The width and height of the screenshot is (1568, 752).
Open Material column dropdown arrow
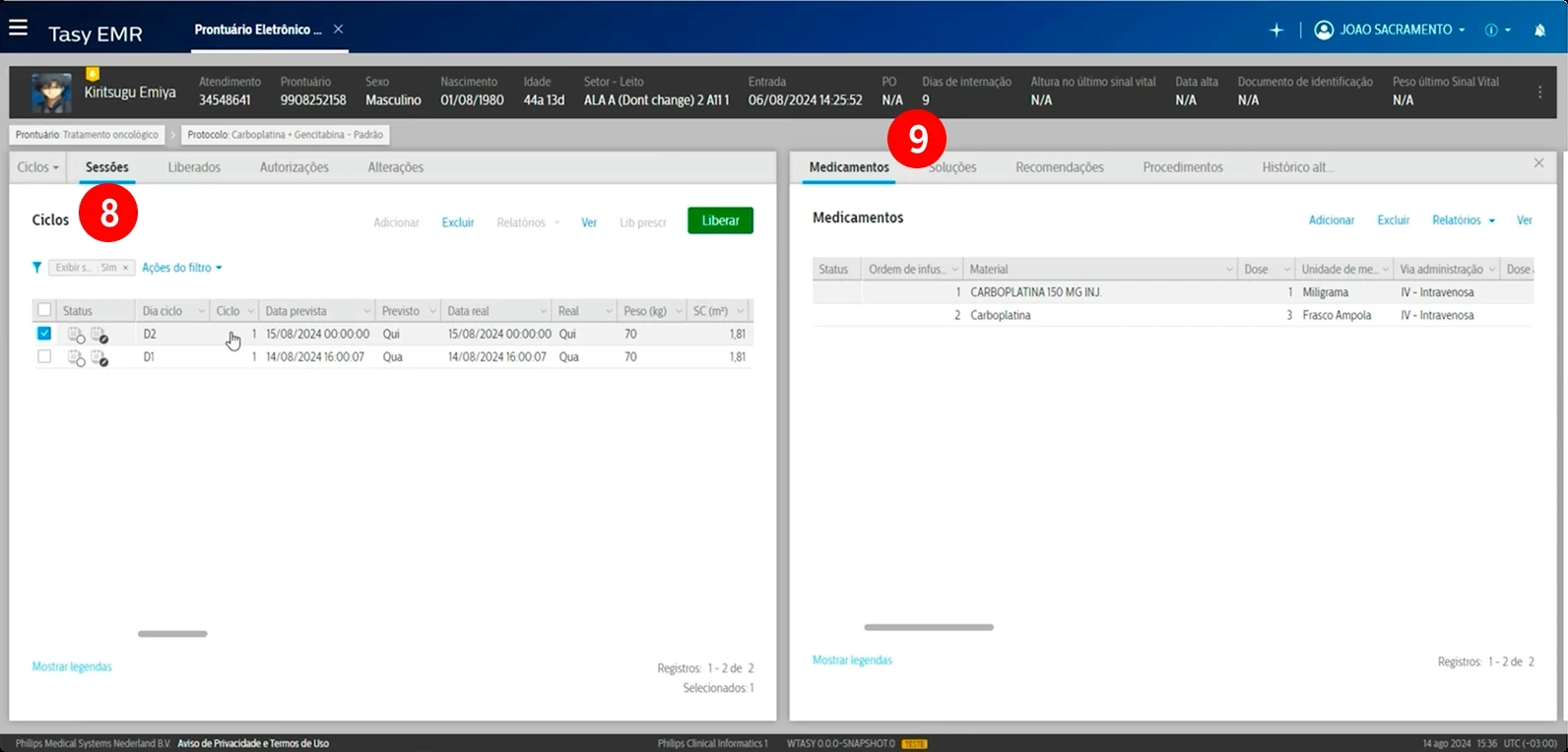click(x=1229, y=270)
